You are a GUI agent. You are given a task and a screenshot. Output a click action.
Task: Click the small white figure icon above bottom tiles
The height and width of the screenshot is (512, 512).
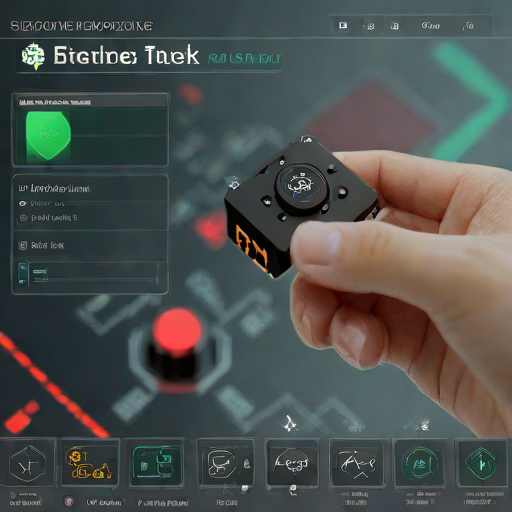point(290,424)
